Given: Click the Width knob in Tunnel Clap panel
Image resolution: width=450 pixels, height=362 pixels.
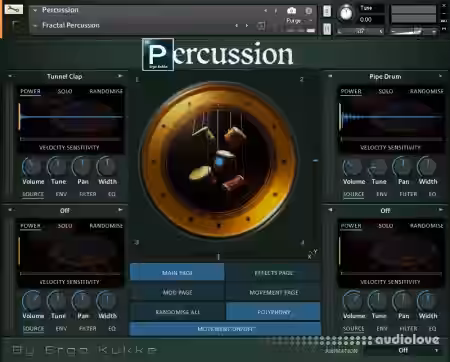Looking at the screenshot, I should tap(107, 167).
